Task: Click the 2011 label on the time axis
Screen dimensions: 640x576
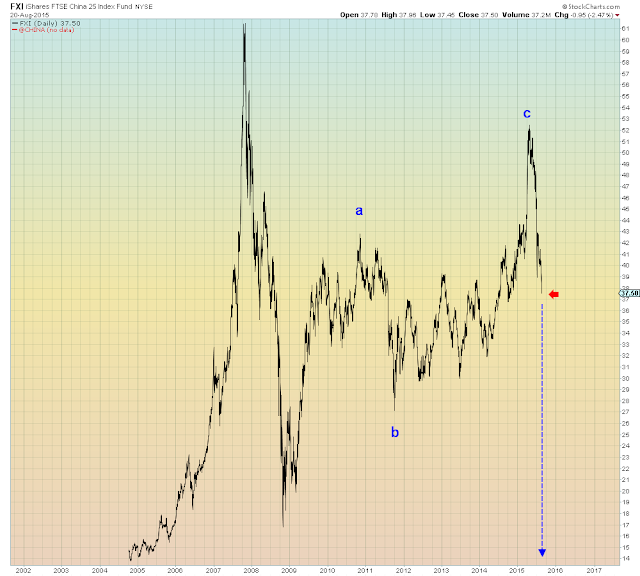Action: tap(365, 570)
